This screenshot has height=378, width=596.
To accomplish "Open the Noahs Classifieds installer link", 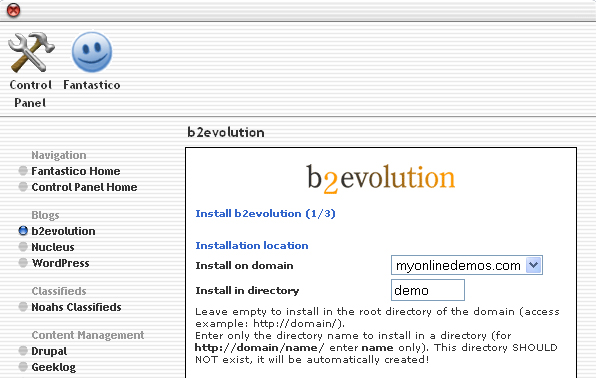I will (76, 307).
